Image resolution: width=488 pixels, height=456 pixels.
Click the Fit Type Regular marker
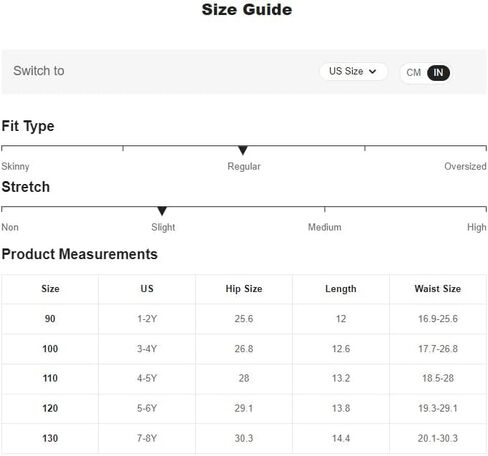click(x=243, y=150)
